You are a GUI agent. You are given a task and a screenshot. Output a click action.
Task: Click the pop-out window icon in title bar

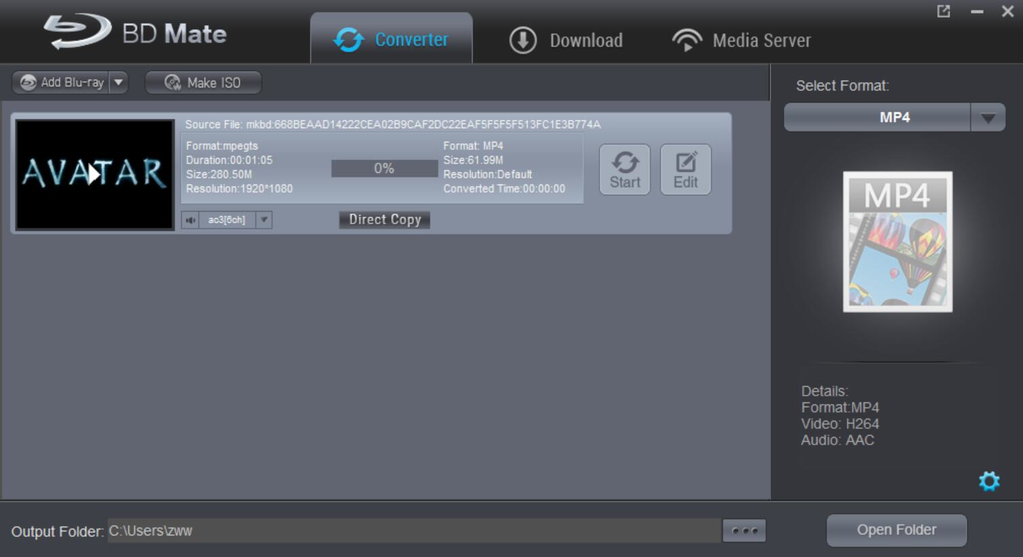pos(943,11)
